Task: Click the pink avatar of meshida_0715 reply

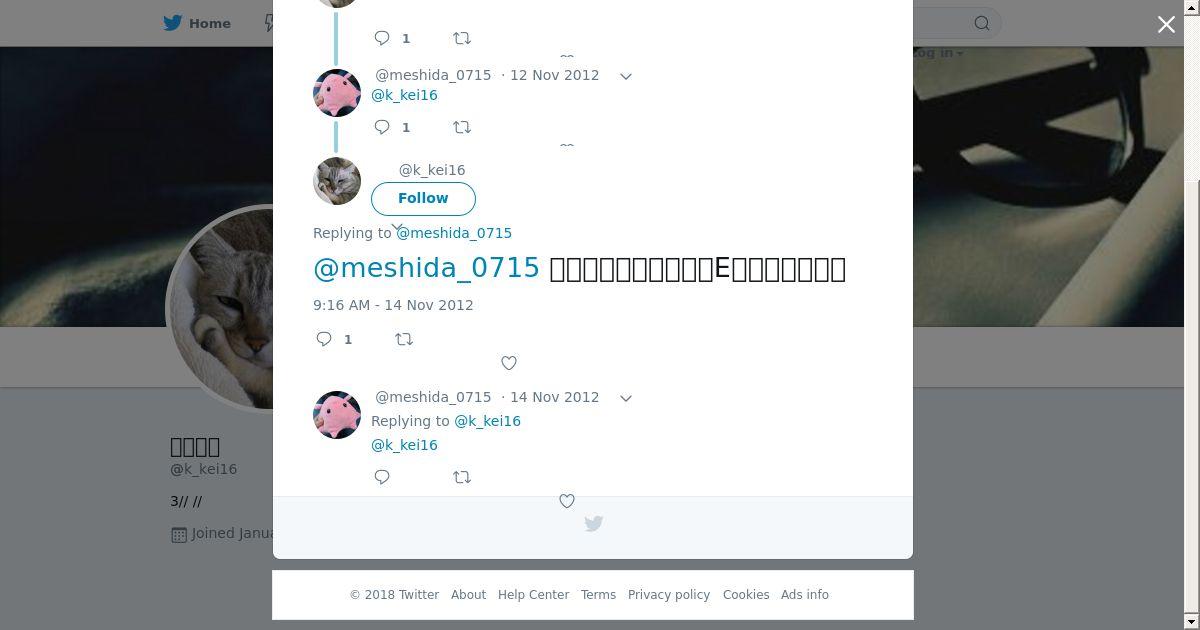Action: tap(337, 415)
